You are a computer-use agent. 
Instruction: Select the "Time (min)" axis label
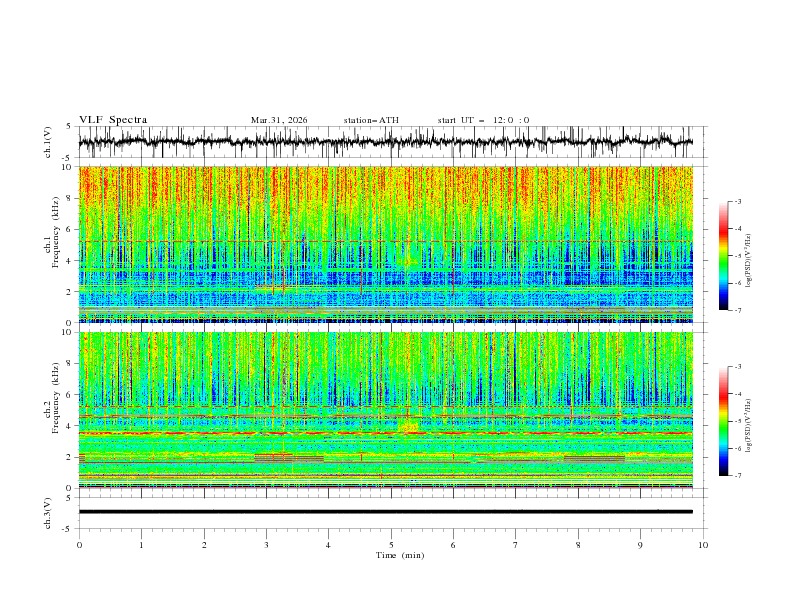[400, 555]
